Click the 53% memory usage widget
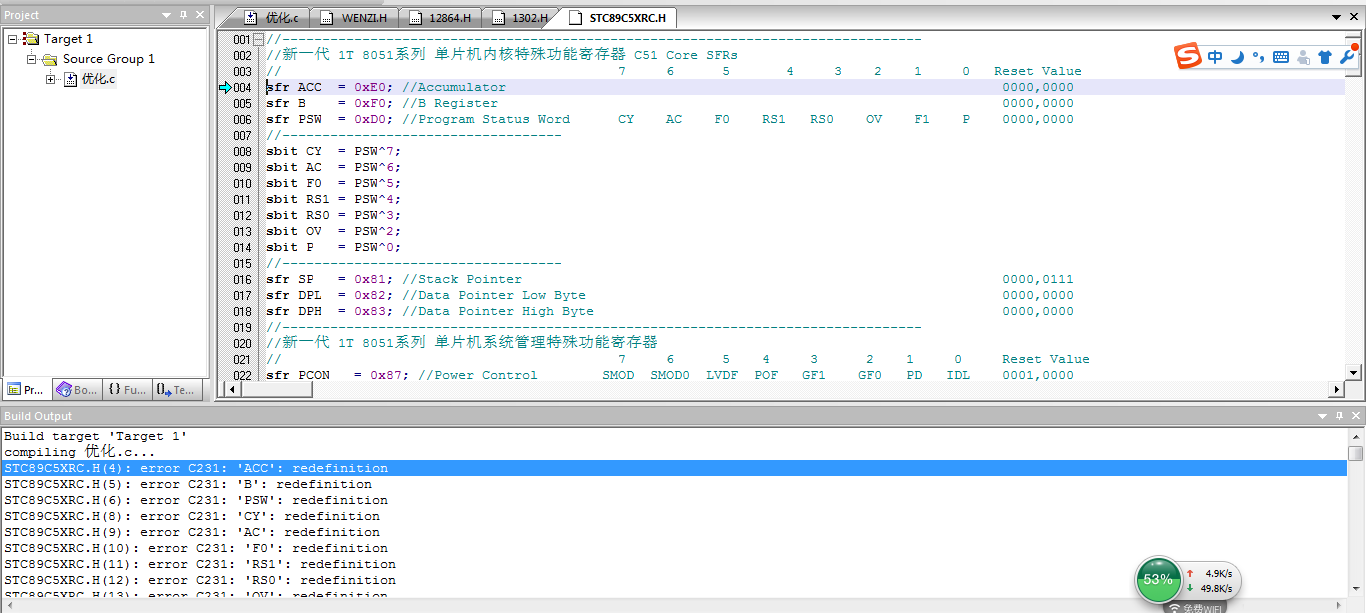 [x=1158, y=579]
